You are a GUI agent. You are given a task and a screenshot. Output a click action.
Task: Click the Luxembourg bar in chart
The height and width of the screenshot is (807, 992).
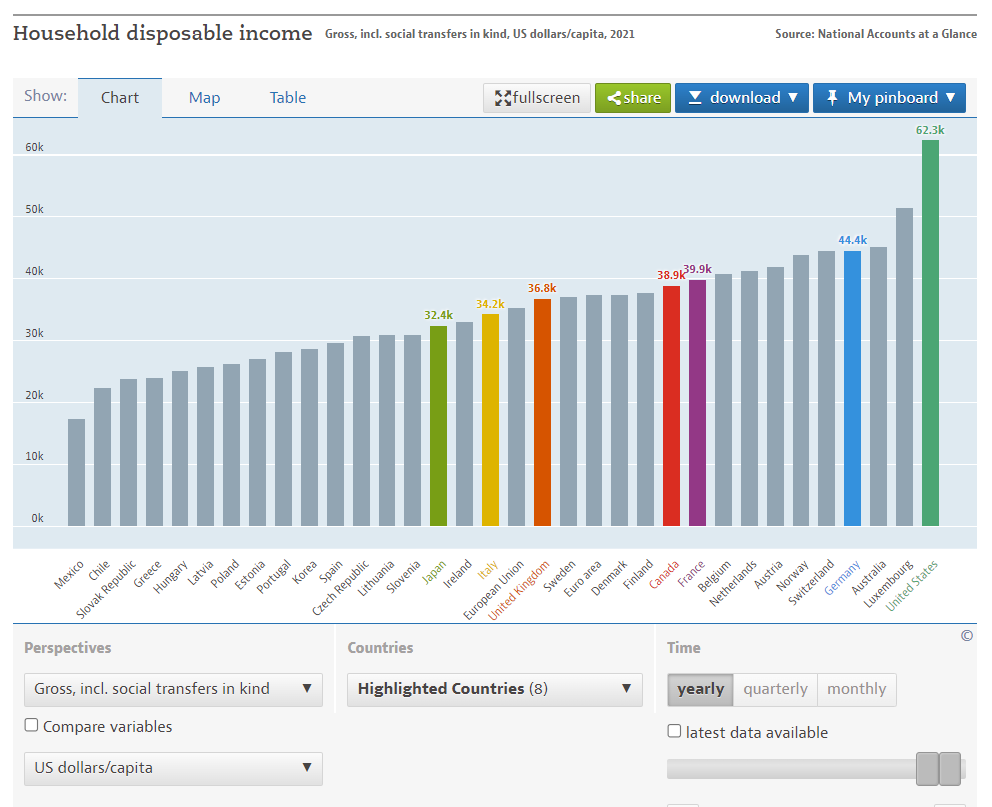coord(904,367)
